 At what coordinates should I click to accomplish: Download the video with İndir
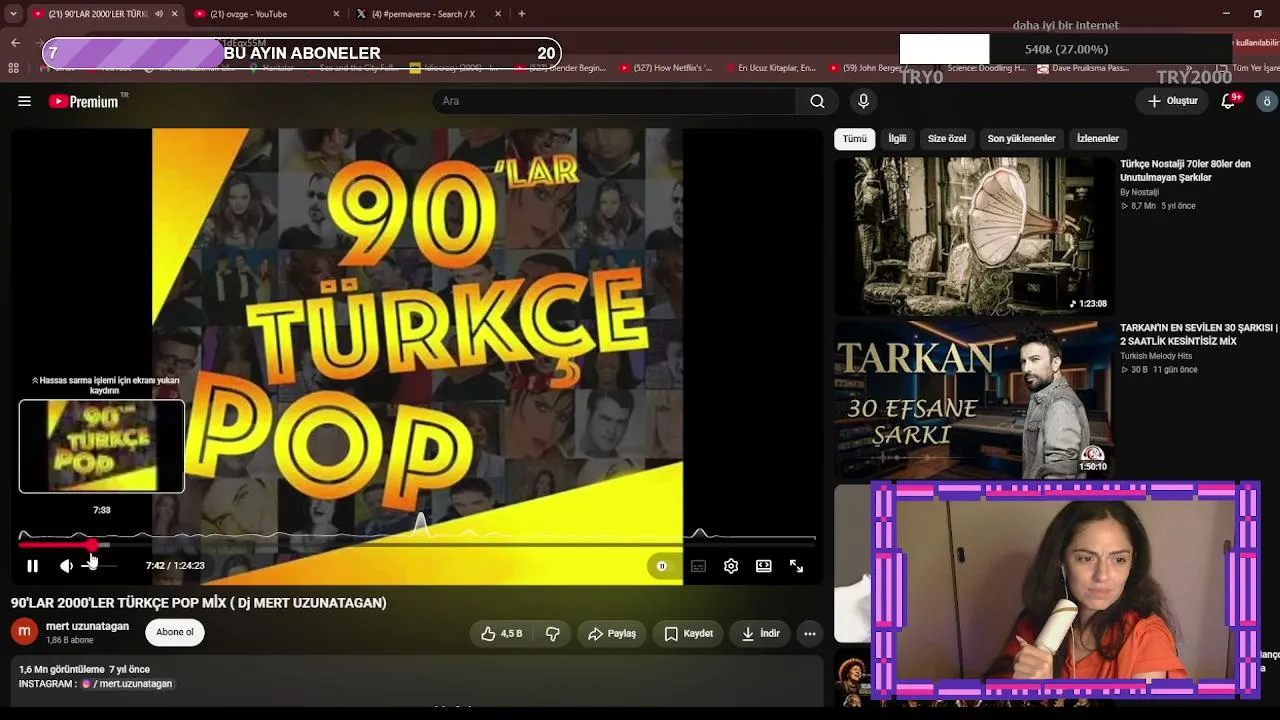click(760, 633)
